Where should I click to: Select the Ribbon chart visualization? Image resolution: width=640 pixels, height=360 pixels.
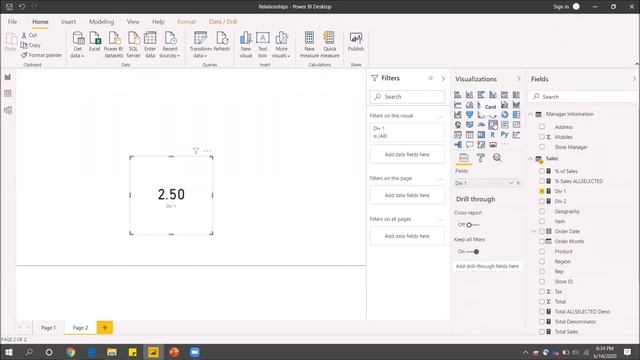pyautogui.click(x=516, y=105)
